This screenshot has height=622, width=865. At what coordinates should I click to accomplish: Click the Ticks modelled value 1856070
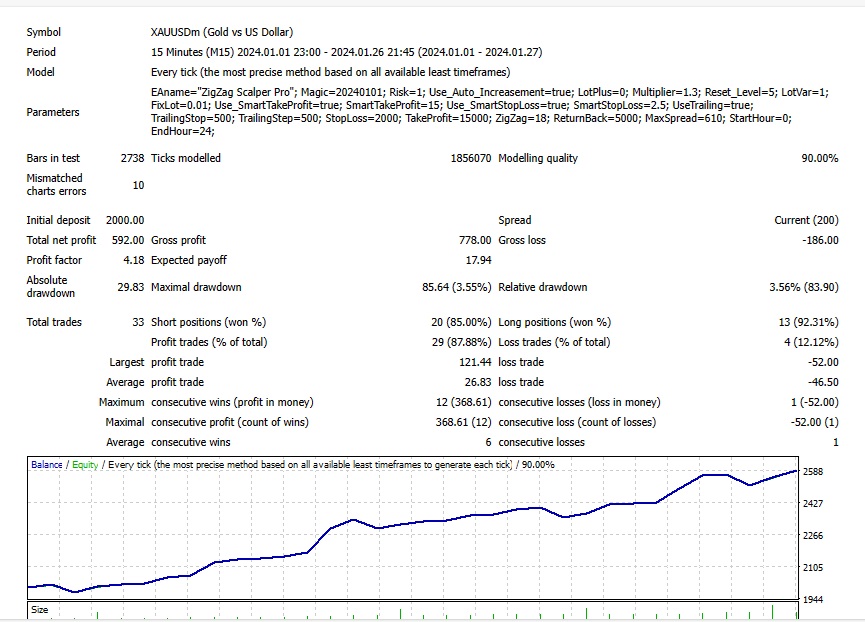(x=471, y=158)
